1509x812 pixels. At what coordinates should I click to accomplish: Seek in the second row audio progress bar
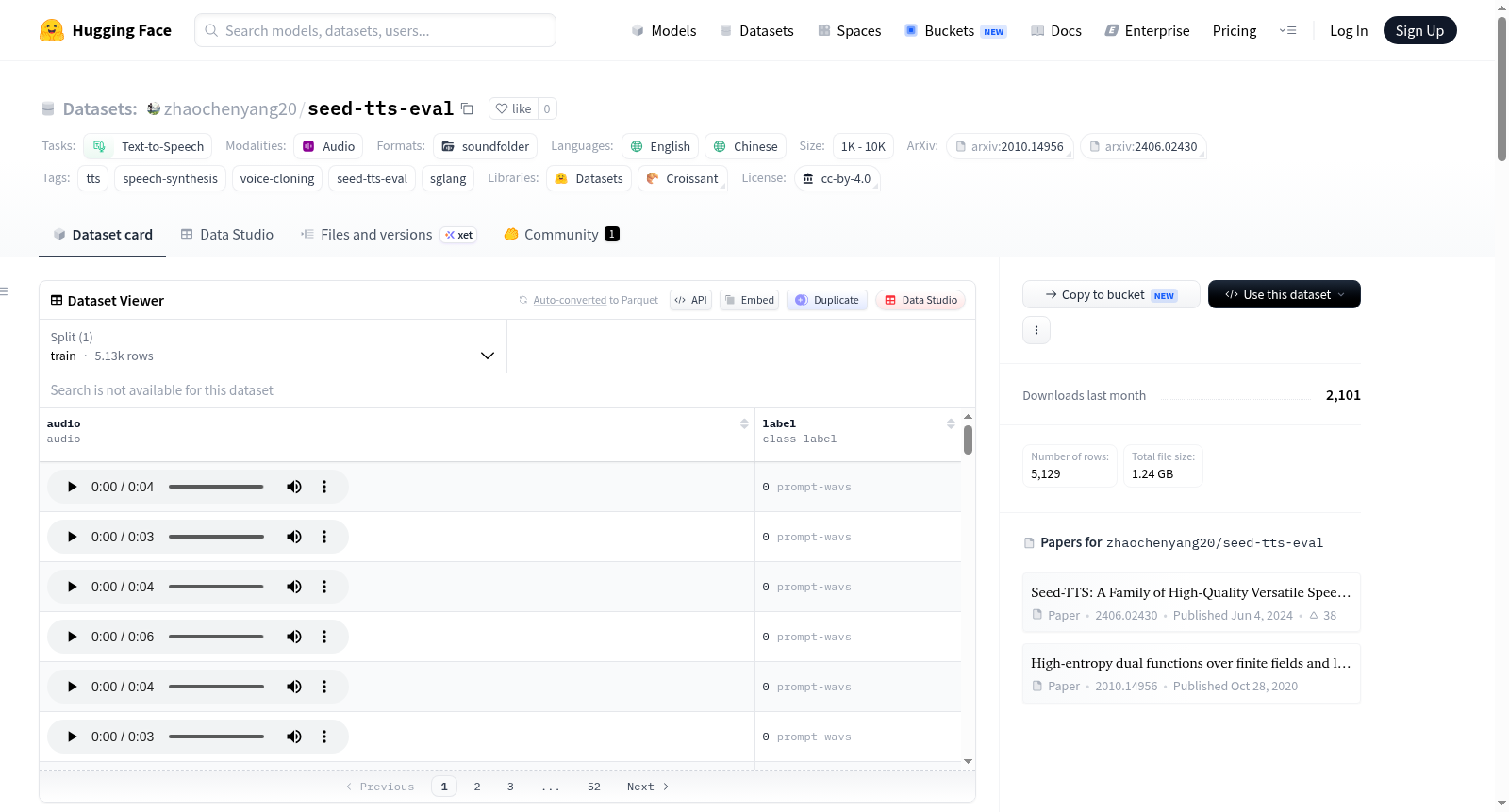click(216, 537)
